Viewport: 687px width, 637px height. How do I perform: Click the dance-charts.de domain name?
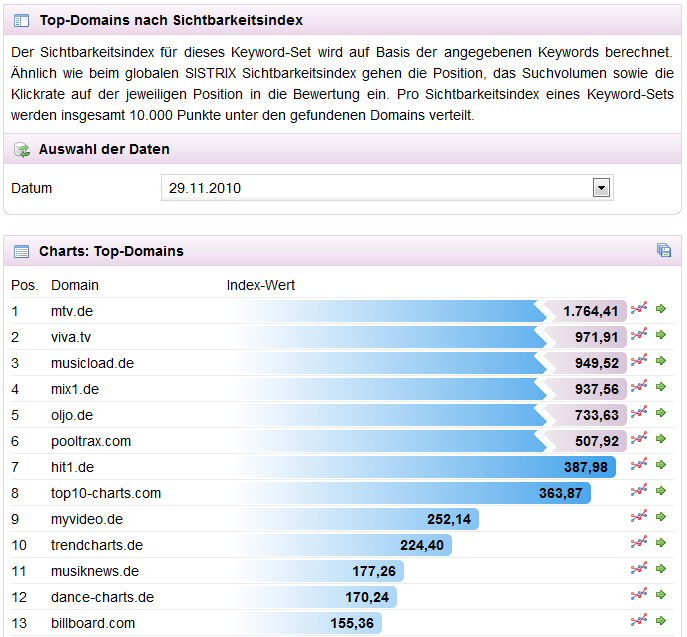(103, 597)
